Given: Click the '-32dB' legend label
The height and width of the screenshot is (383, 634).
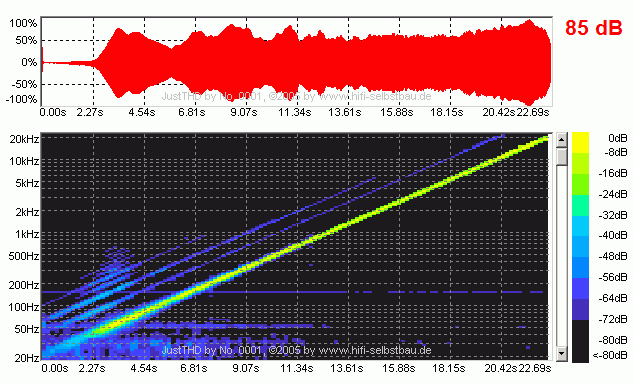Looking at the screenshot, I should (x=613, y=215).
